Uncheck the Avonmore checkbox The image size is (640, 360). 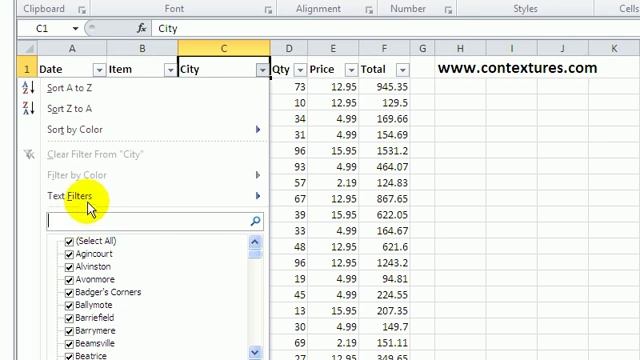pos(69,280)
